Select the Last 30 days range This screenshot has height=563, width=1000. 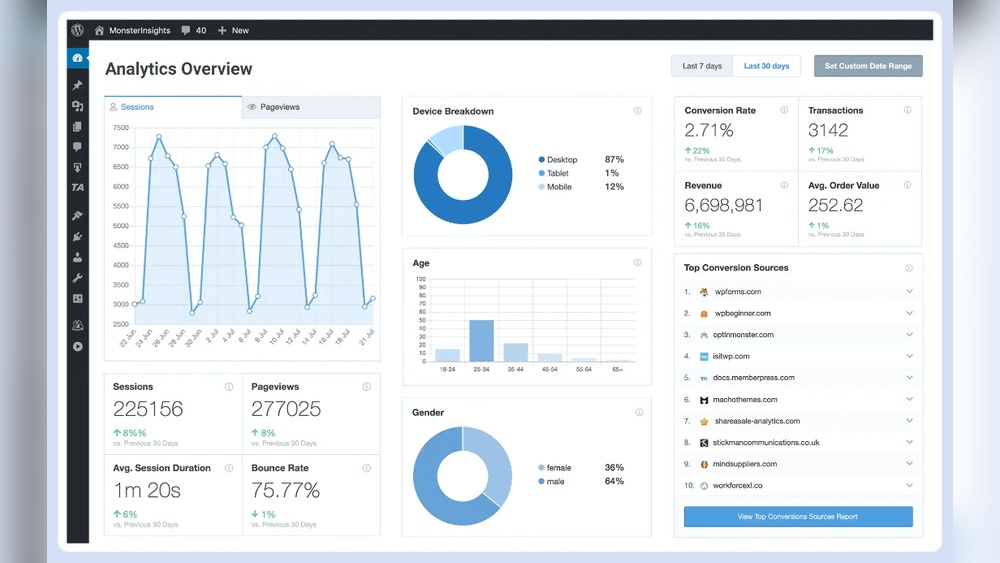(766, 66)
